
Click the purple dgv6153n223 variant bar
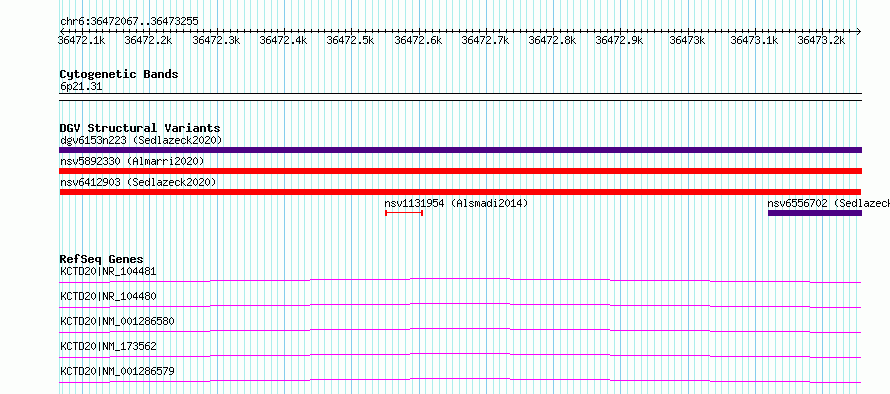click(460, 150)
